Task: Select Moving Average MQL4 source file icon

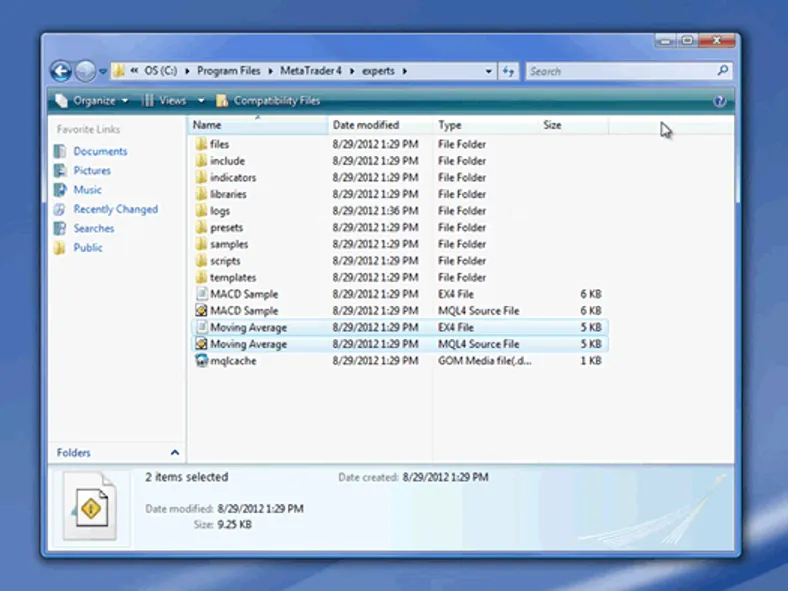Action: tap(201, 344)
